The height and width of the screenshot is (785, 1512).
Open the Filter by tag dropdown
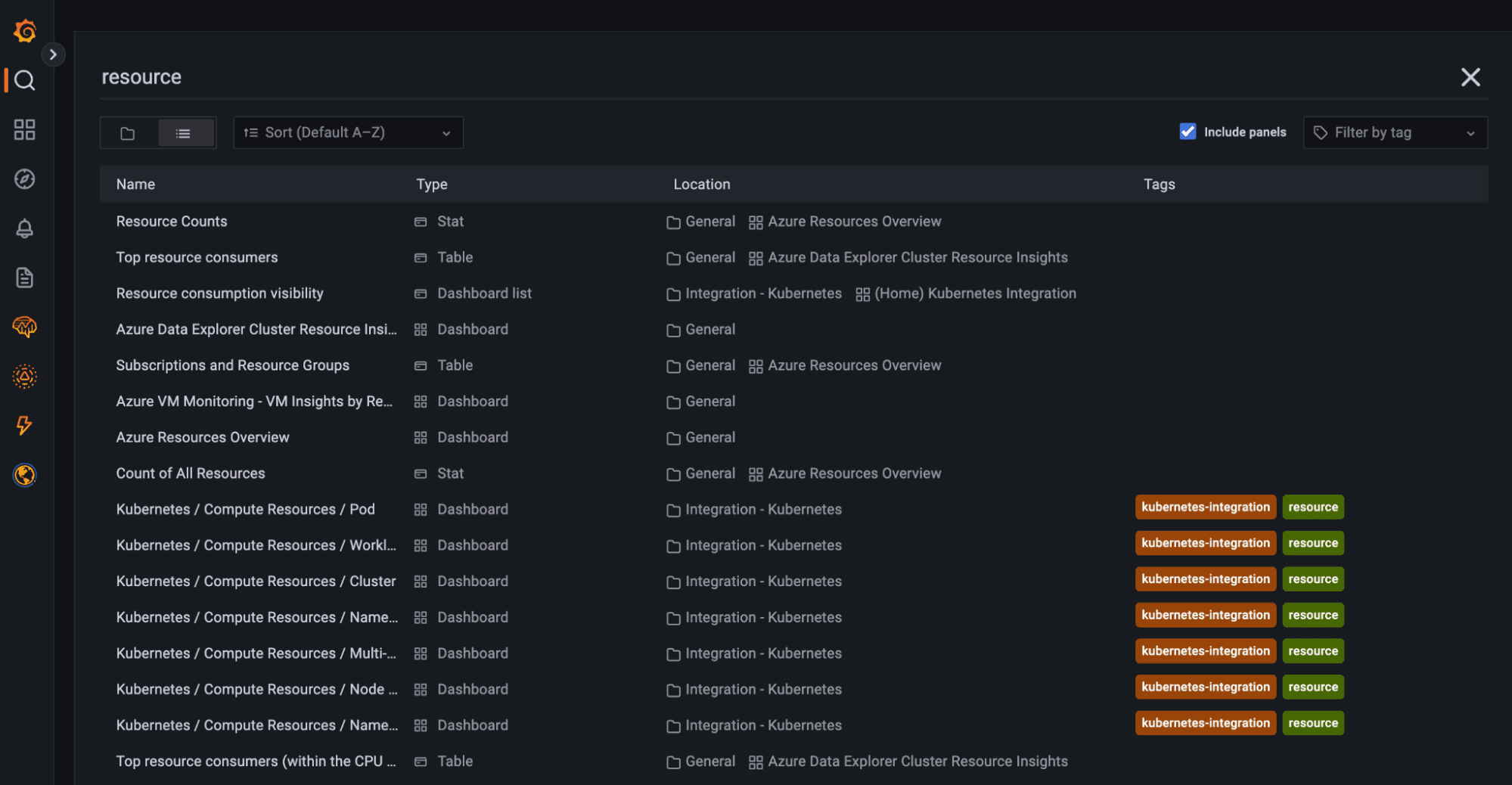tap(1395, 133)
